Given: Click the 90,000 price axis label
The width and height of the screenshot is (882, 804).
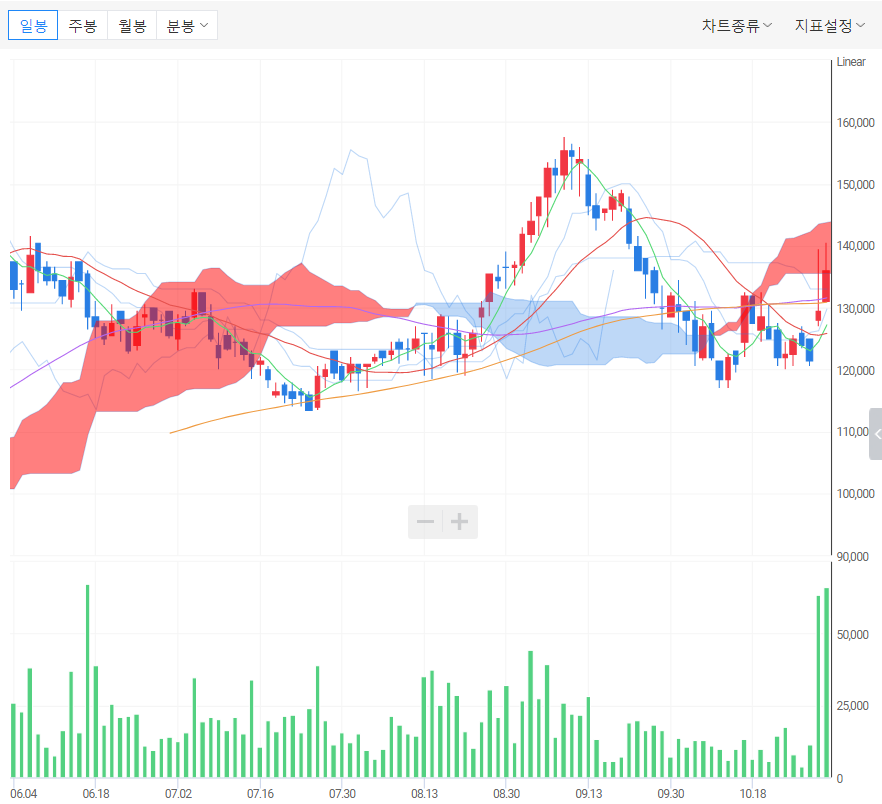Looking at the screenshot, I should click(x=852, y=556).
